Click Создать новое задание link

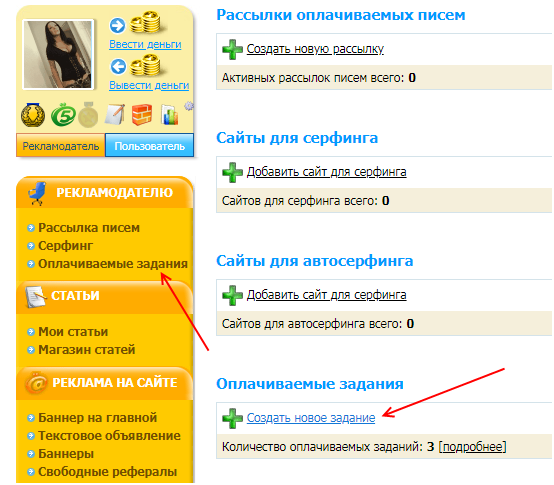pyautogui.click(x=311, y=418)
